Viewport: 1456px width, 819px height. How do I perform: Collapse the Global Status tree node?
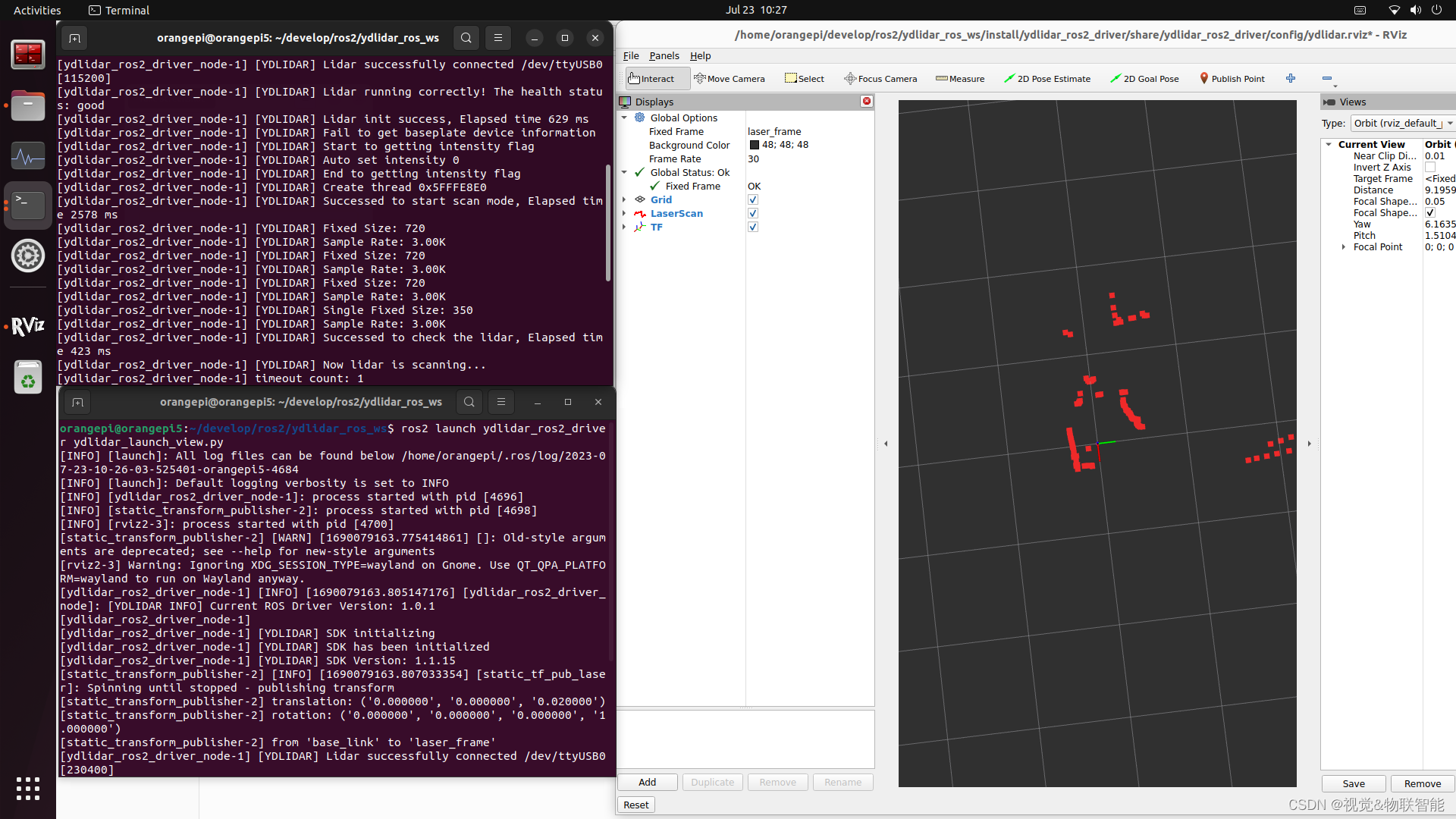[x=625, y=172]
